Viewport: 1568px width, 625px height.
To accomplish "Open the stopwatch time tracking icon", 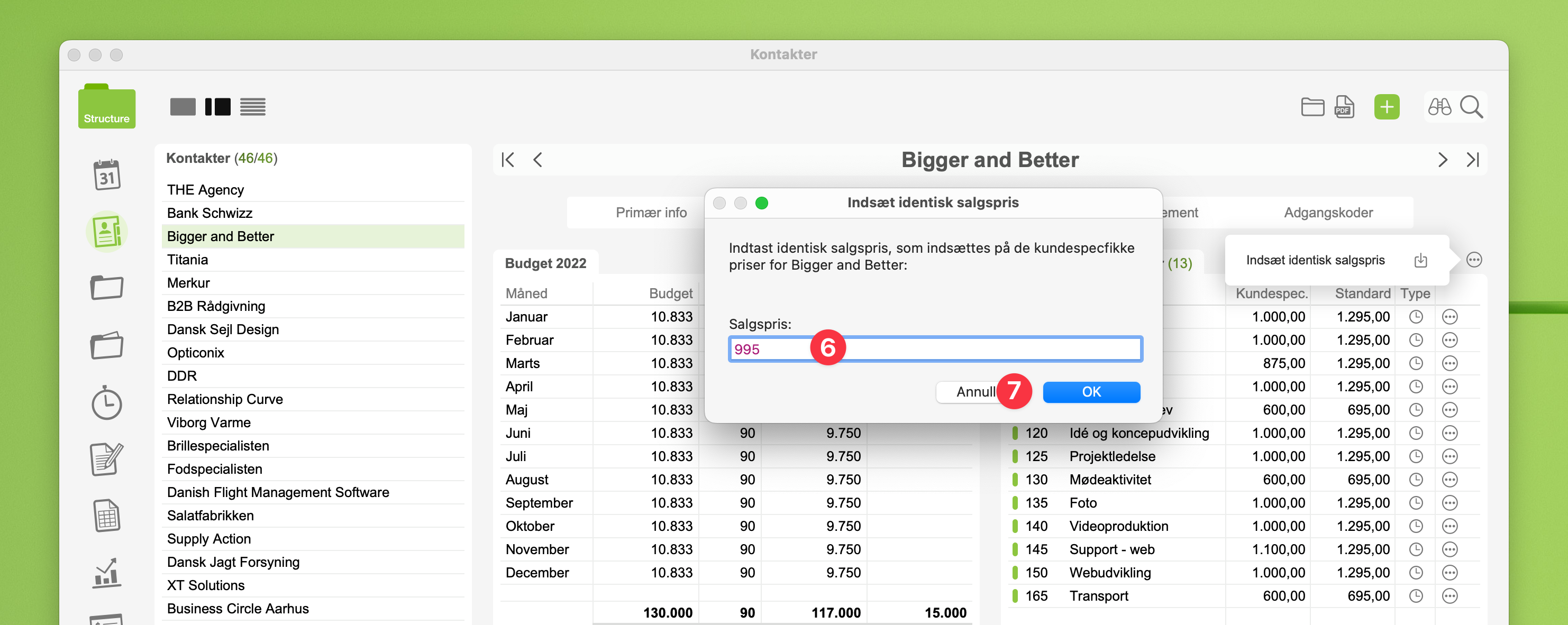I will point(106,403).
